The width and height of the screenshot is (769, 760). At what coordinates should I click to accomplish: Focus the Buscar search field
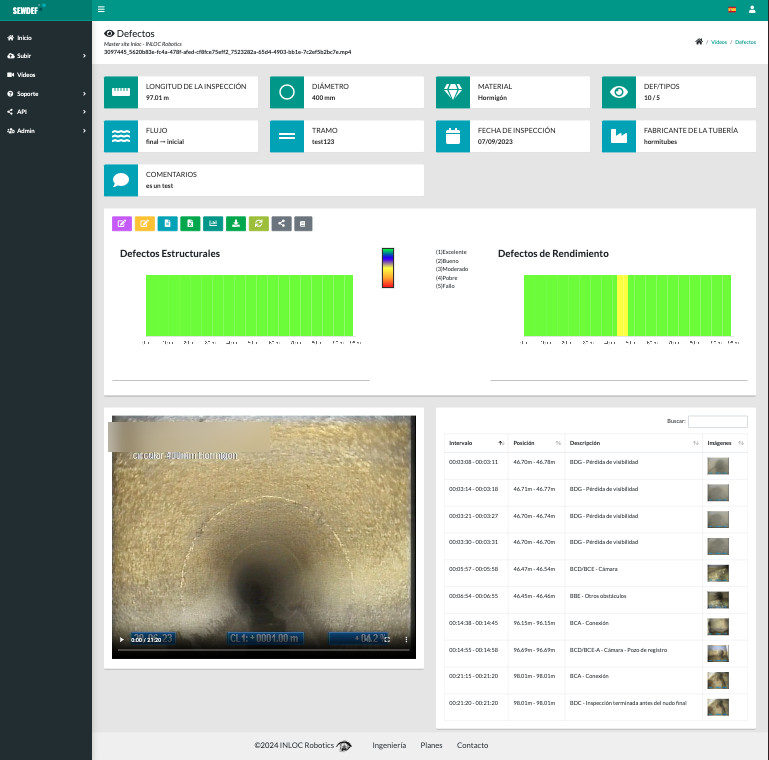point(718,421)
